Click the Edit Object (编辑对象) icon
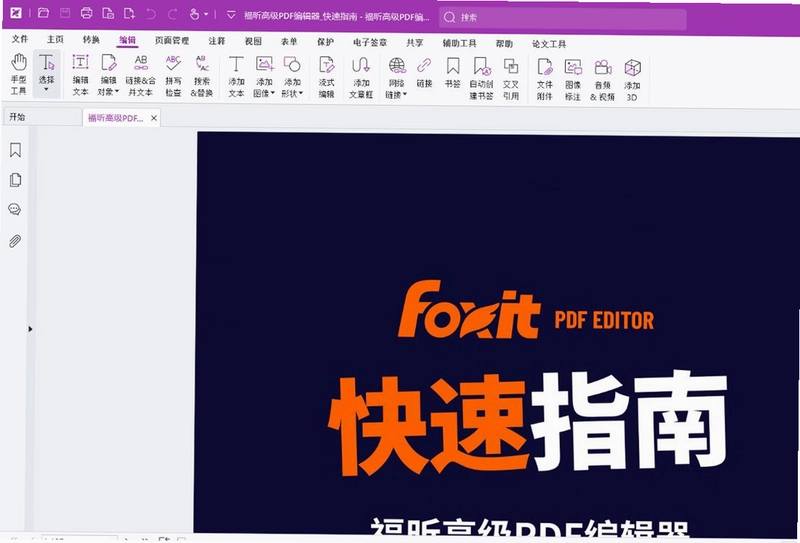This screenshot has height=543, width=800. tap(109, 63)
